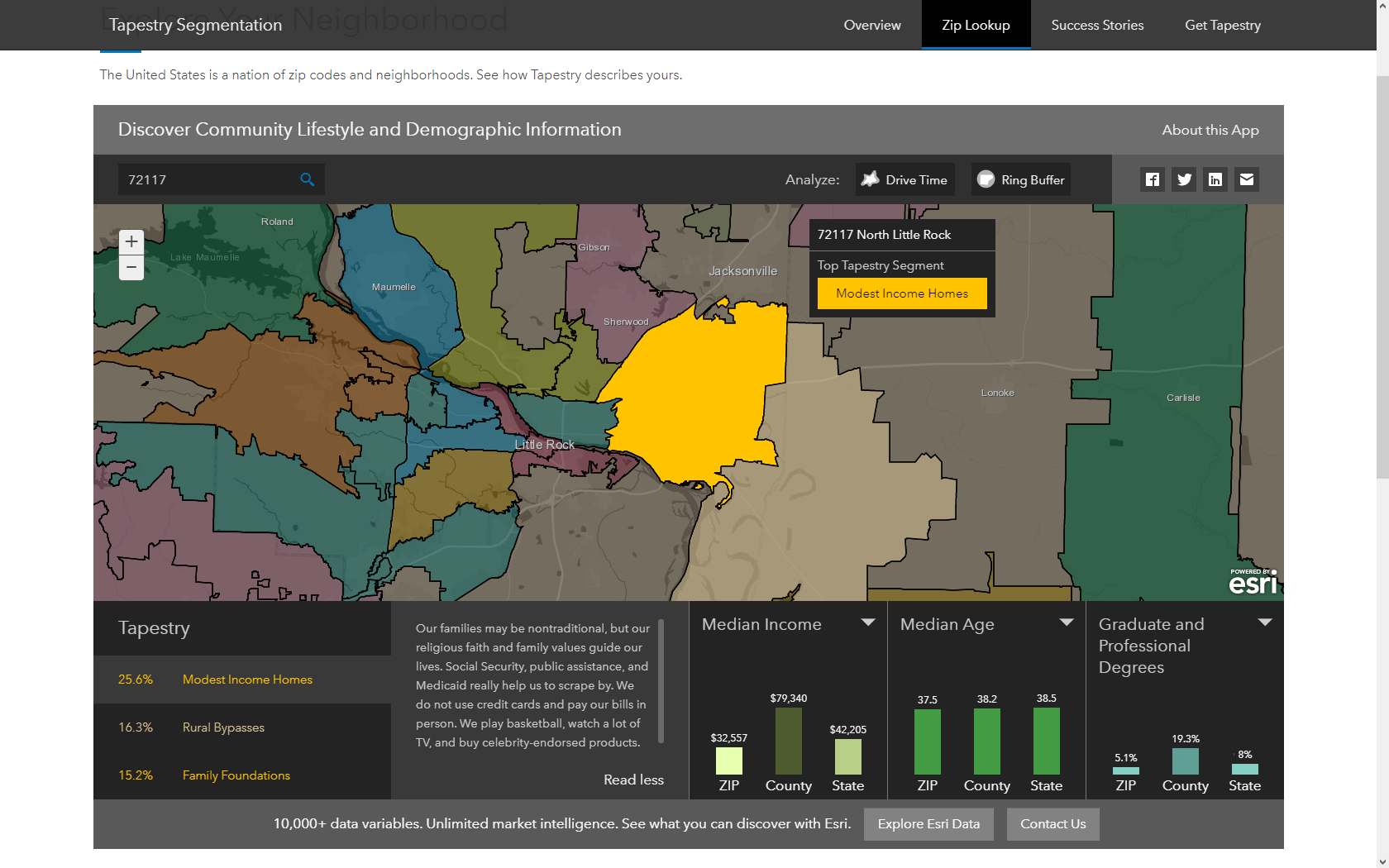Click Contact Us button

(1052, 824)
